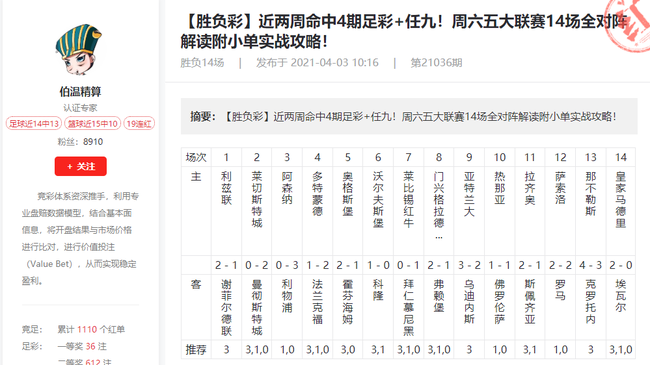Click home team 拉齐奥 in match 11

[530, 188]
